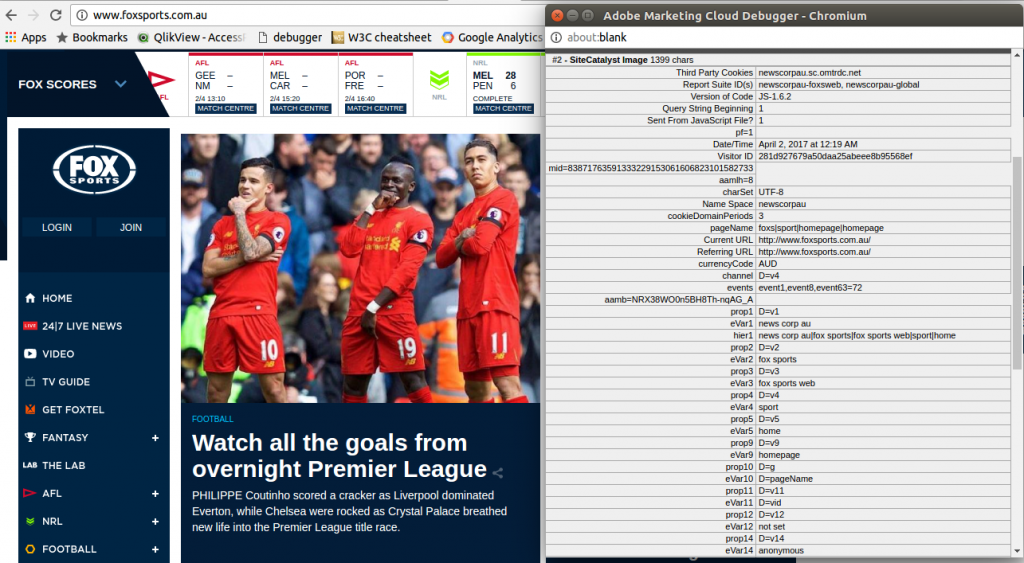Click Date/Time value April 2, 2017
The image size is (1024, 563).
click(808, 144)
